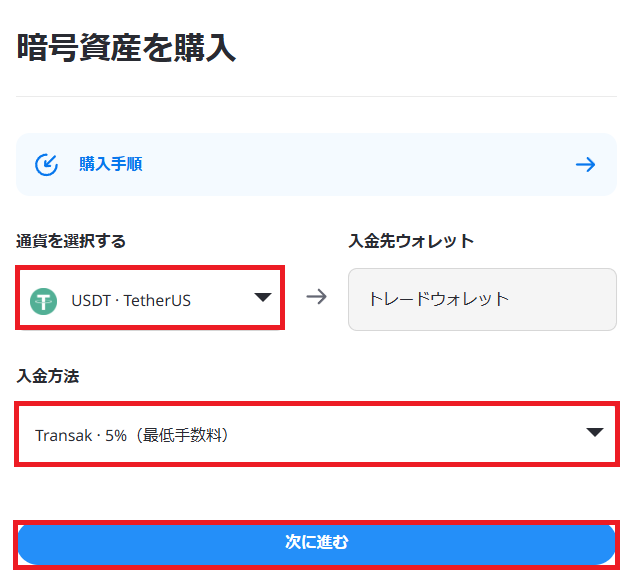Click 次に進む to proceed
This screenshot has height=583, width=634.
(317, 544)
